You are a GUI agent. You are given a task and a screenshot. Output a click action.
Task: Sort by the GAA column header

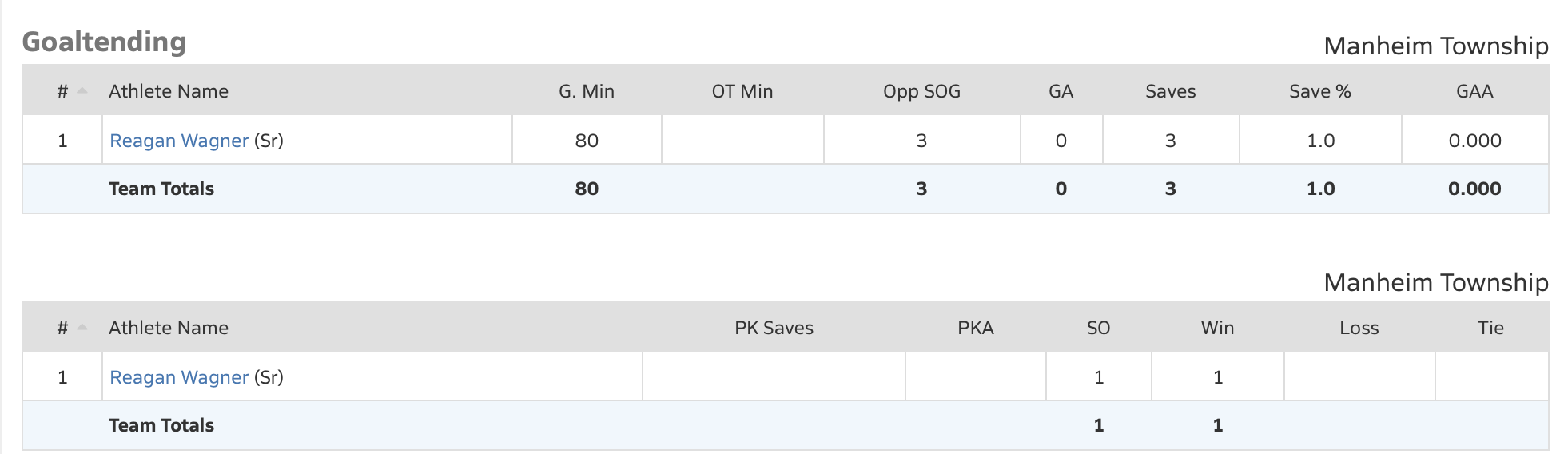coord(1474,91)
